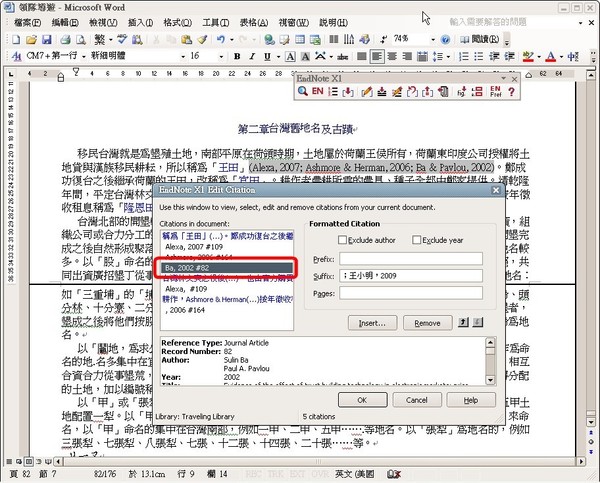This screenshot has width=600, height=483.
Task: Check the Exclude year checkbox
Action: point(416,240)
